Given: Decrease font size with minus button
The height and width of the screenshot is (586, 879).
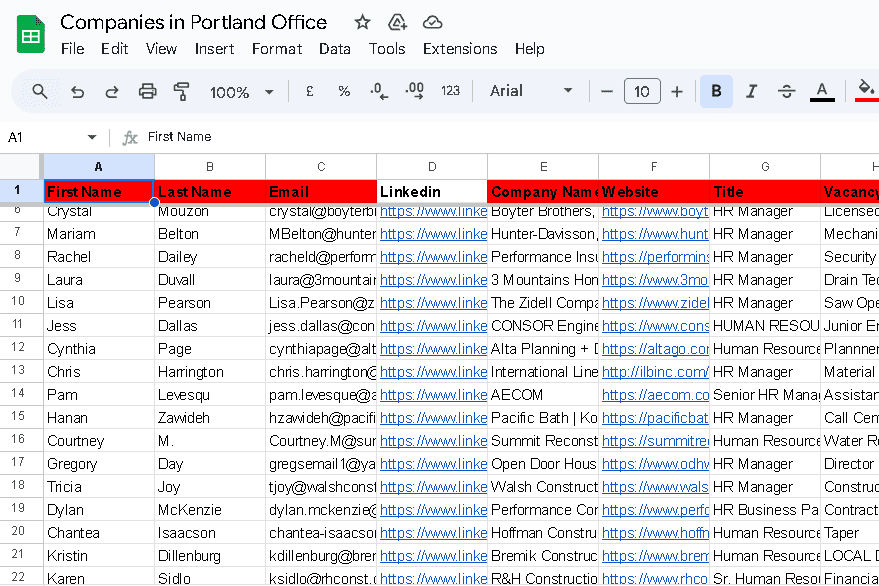Looking at the screenshot, I should 607,91.
